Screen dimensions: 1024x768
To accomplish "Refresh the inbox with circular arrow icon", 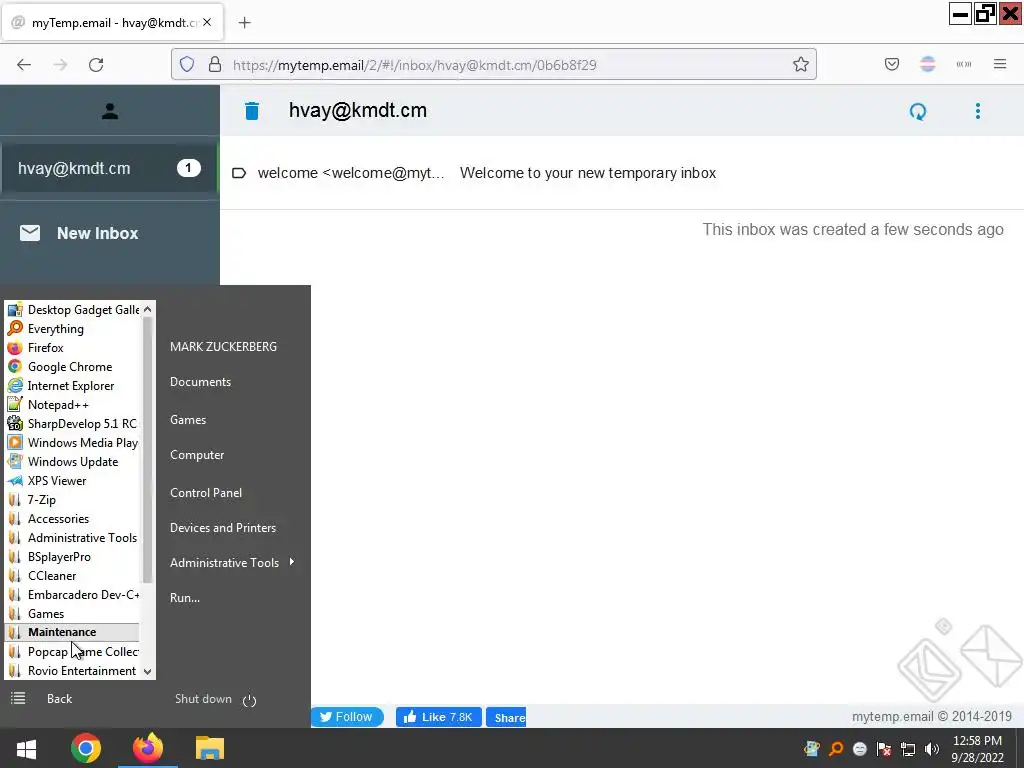I will [918, 111].
